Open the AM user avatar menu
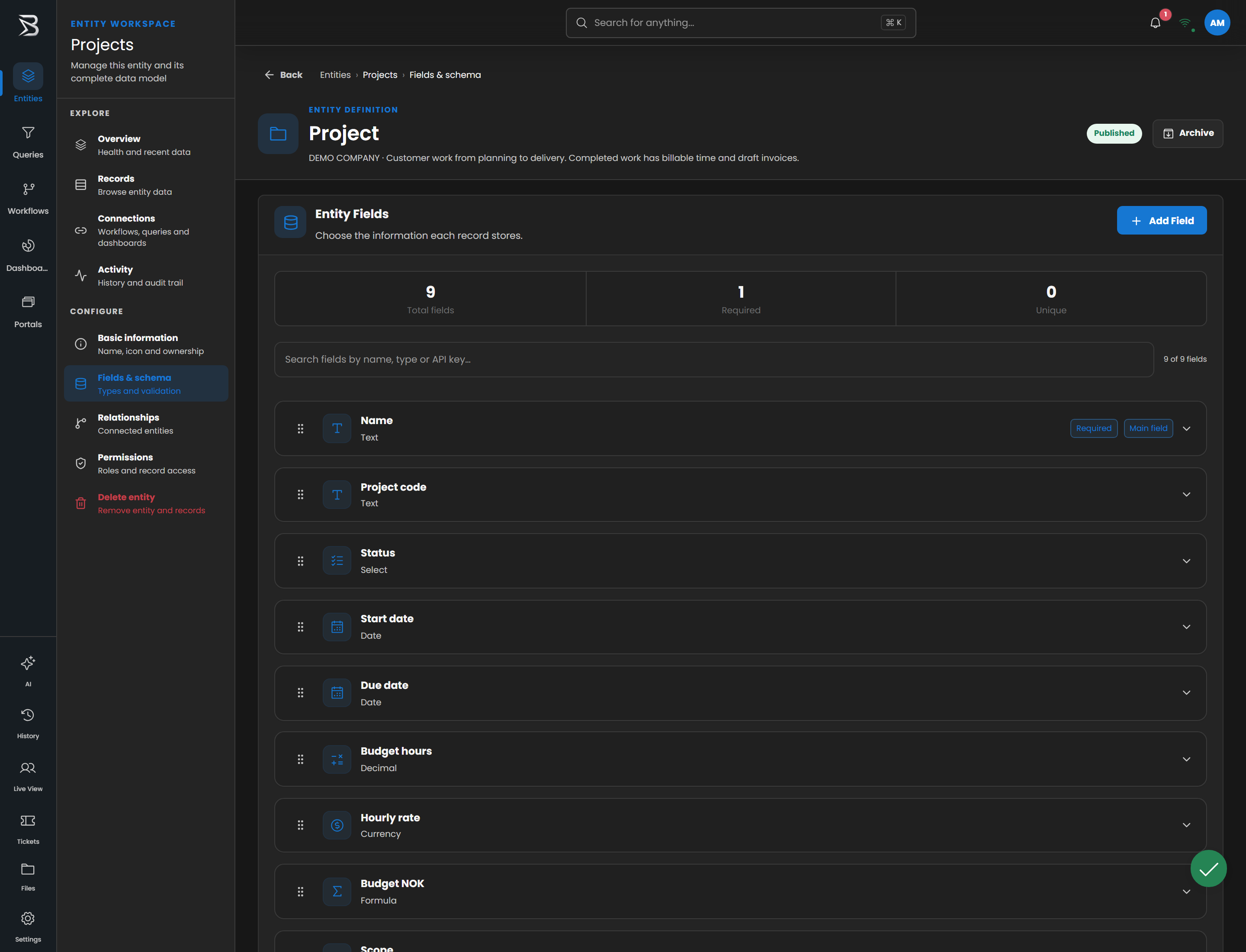 [x=1217, y=23]
